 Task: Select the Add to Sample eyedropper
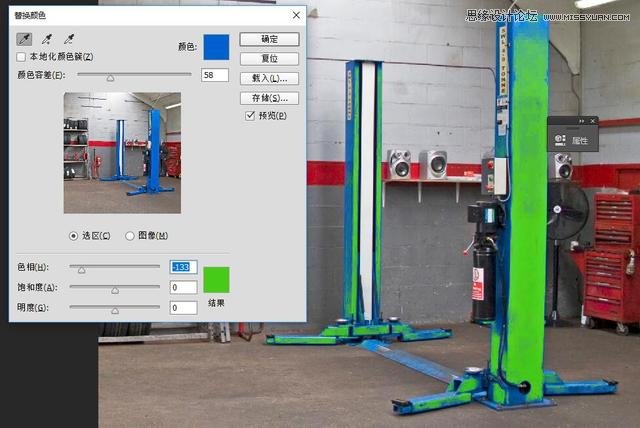coord(47,39)
